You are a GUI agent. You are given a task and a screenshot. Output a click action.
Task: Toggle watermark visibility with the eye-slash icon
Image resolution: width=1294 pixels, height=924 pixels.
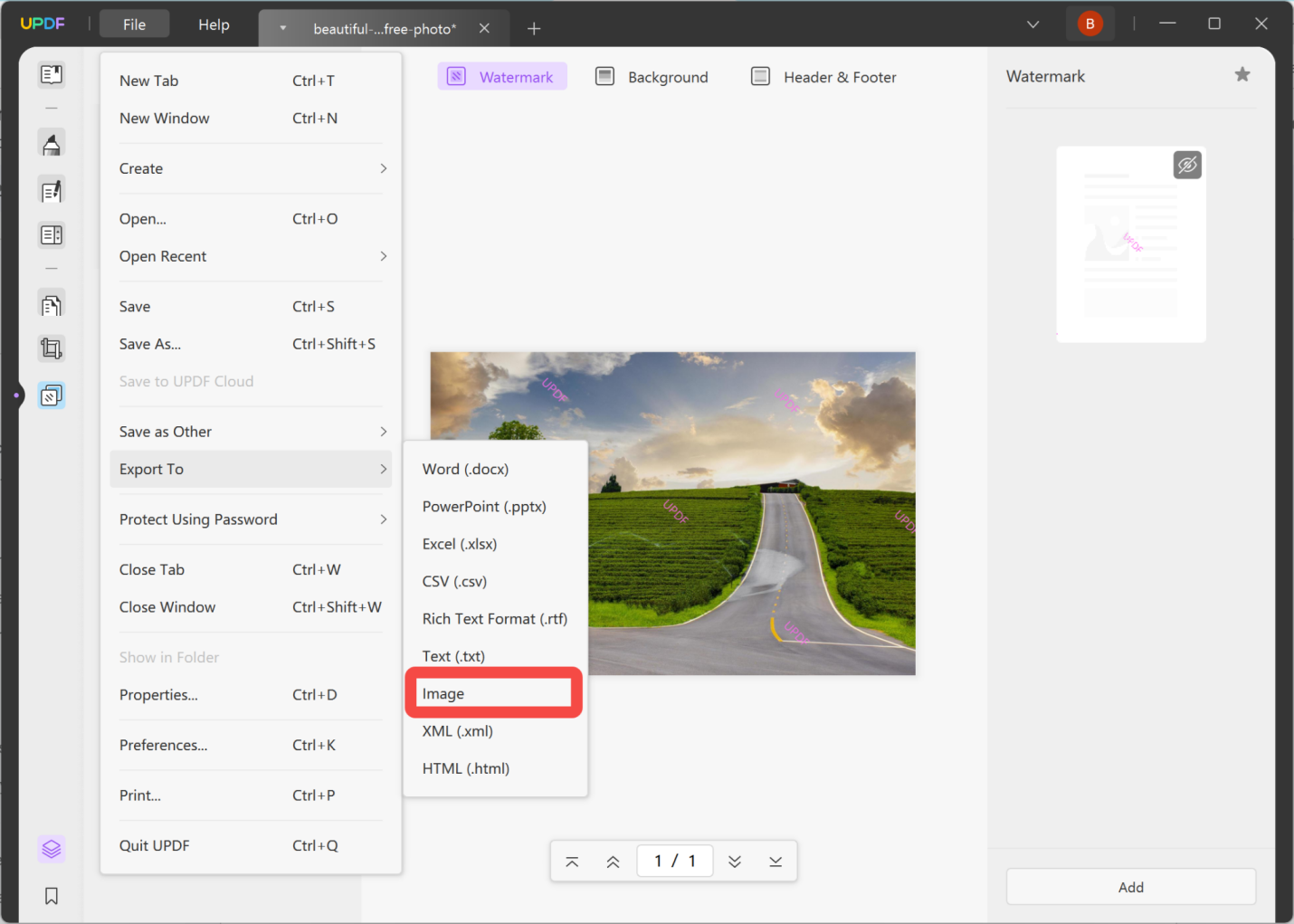click(1187, 164)
